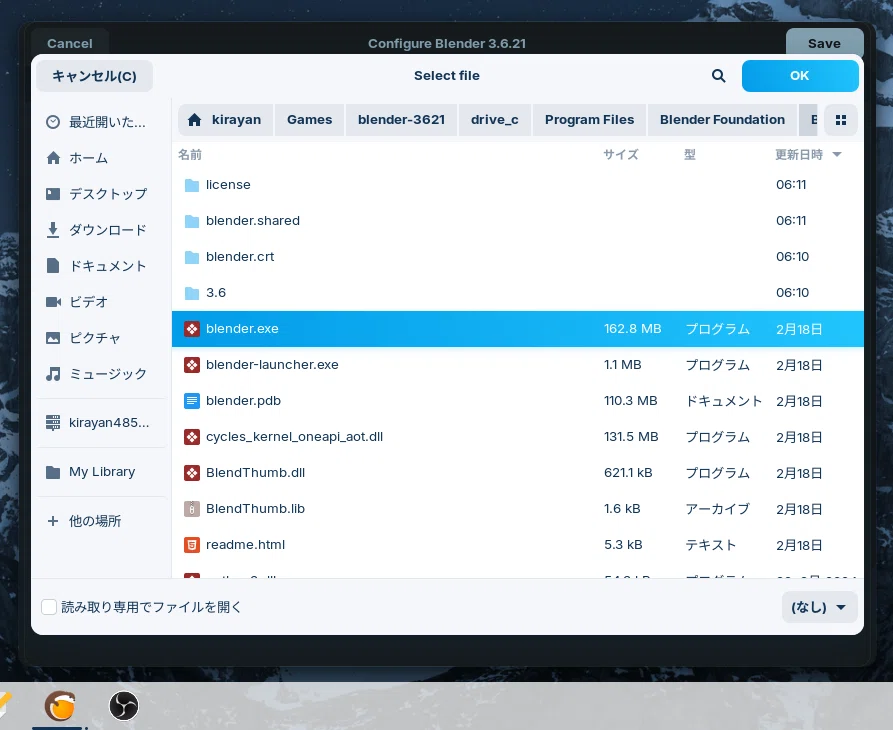Enable 読み取り専用でファイルを開く checkbox

[x=49, y=607]
